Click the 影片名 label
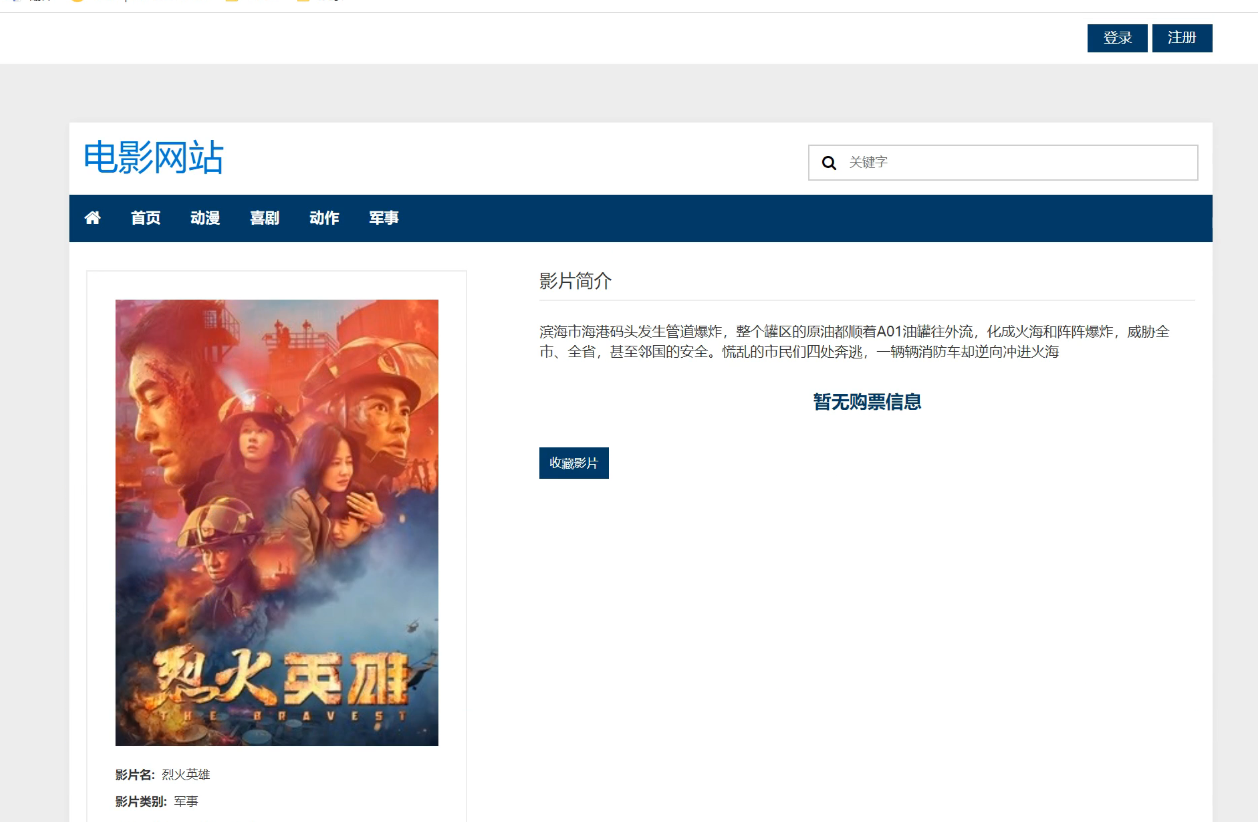The height and width of the screenshot is (822, 1258). tap(135, 775)
